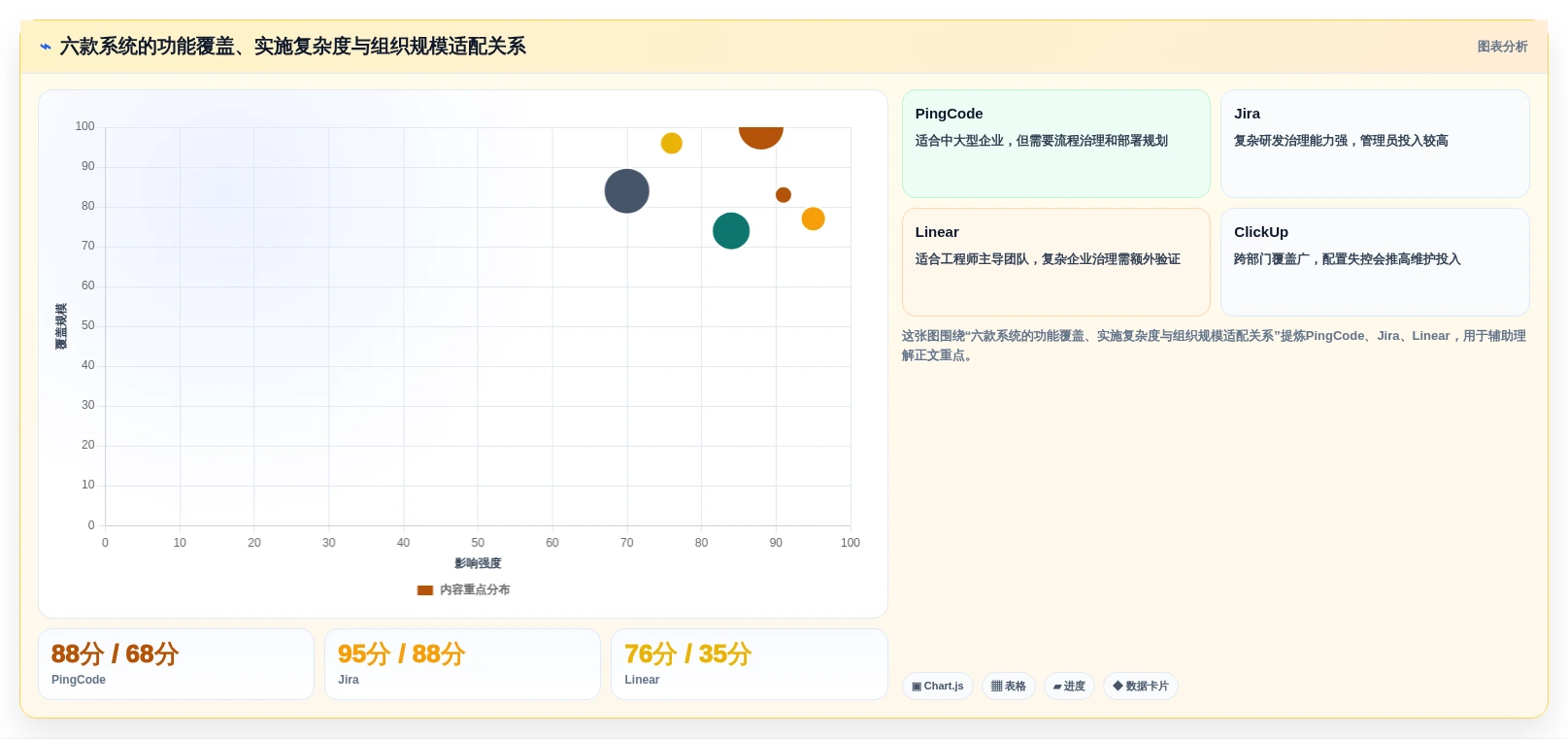
Task: Click the orange bubble at right
Action: (814, 219)
